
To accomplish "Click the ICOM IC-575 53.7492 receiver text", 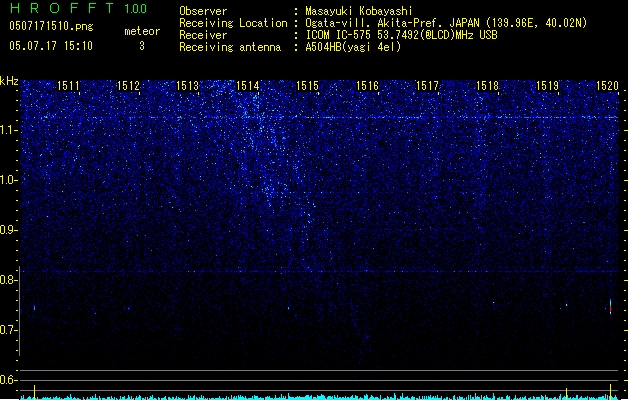I will pos(401,35).
